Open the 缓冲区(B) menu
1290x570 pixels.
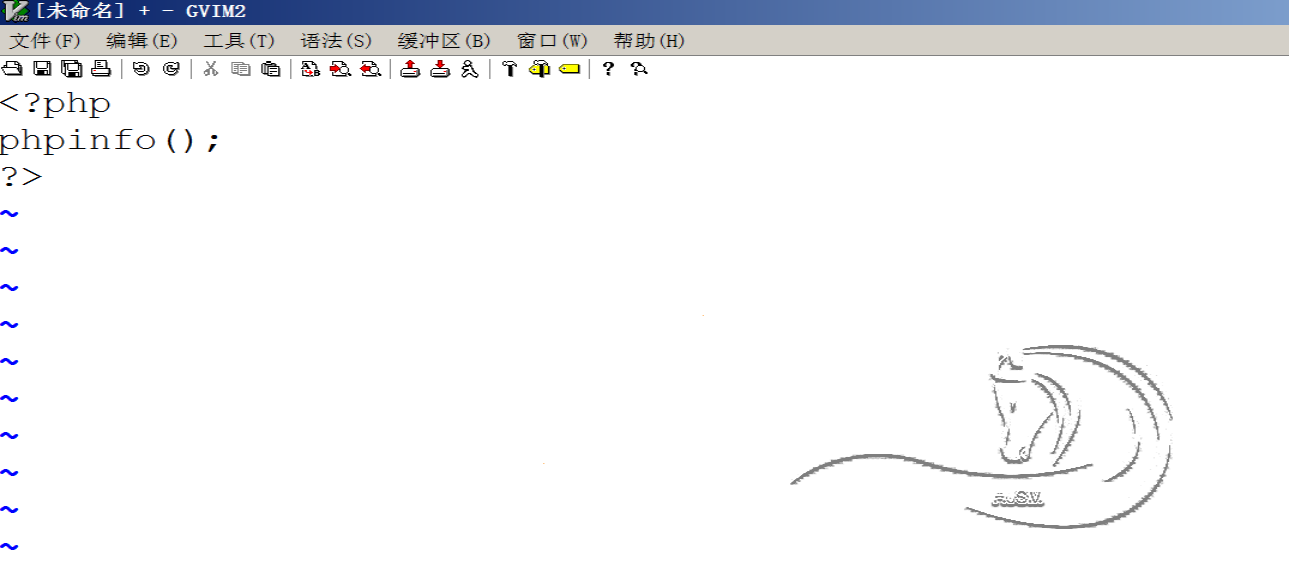[x=444, y=41]
